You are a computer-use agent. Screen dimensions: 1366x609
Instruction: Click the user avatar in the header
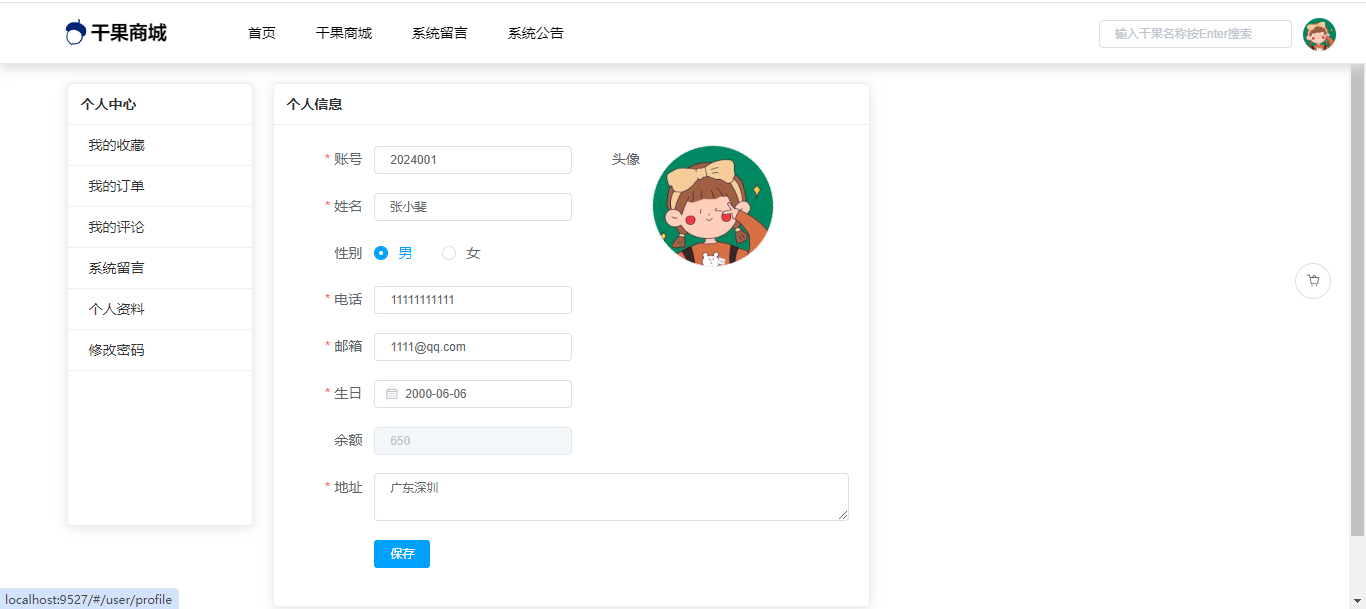(1319, 34)
